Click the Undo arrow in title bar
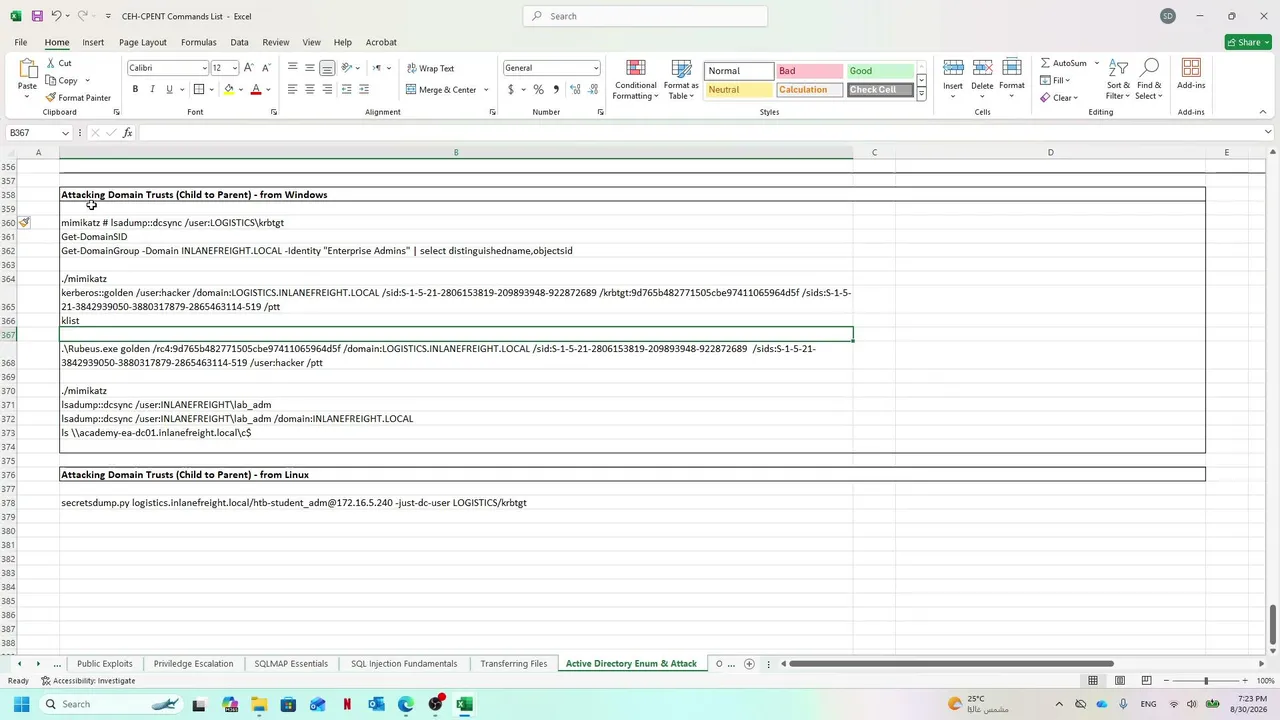1280x720 pixels. (57, 16)
